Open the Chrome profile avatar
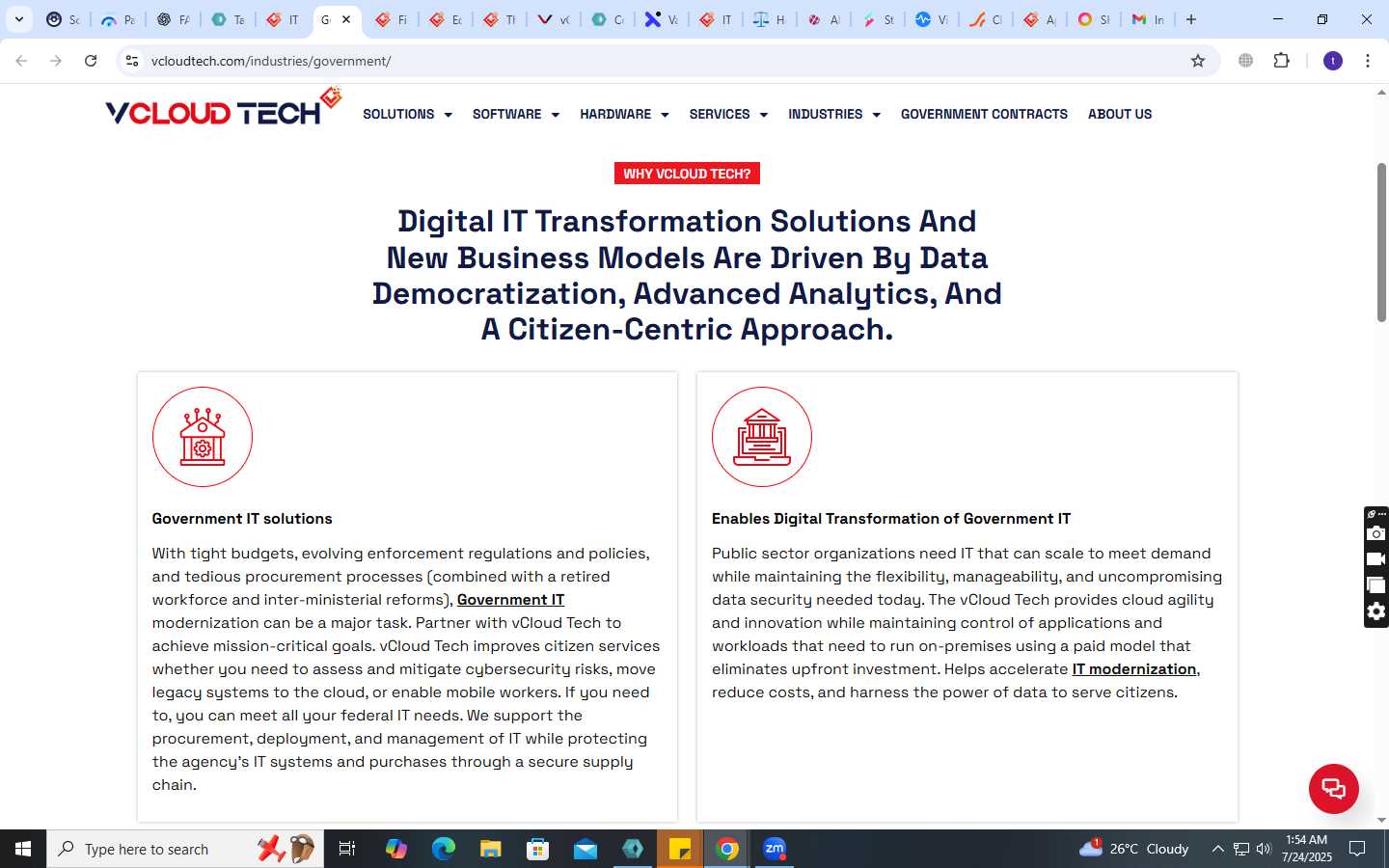The image size is (1389, 868). click(1333, 61)
